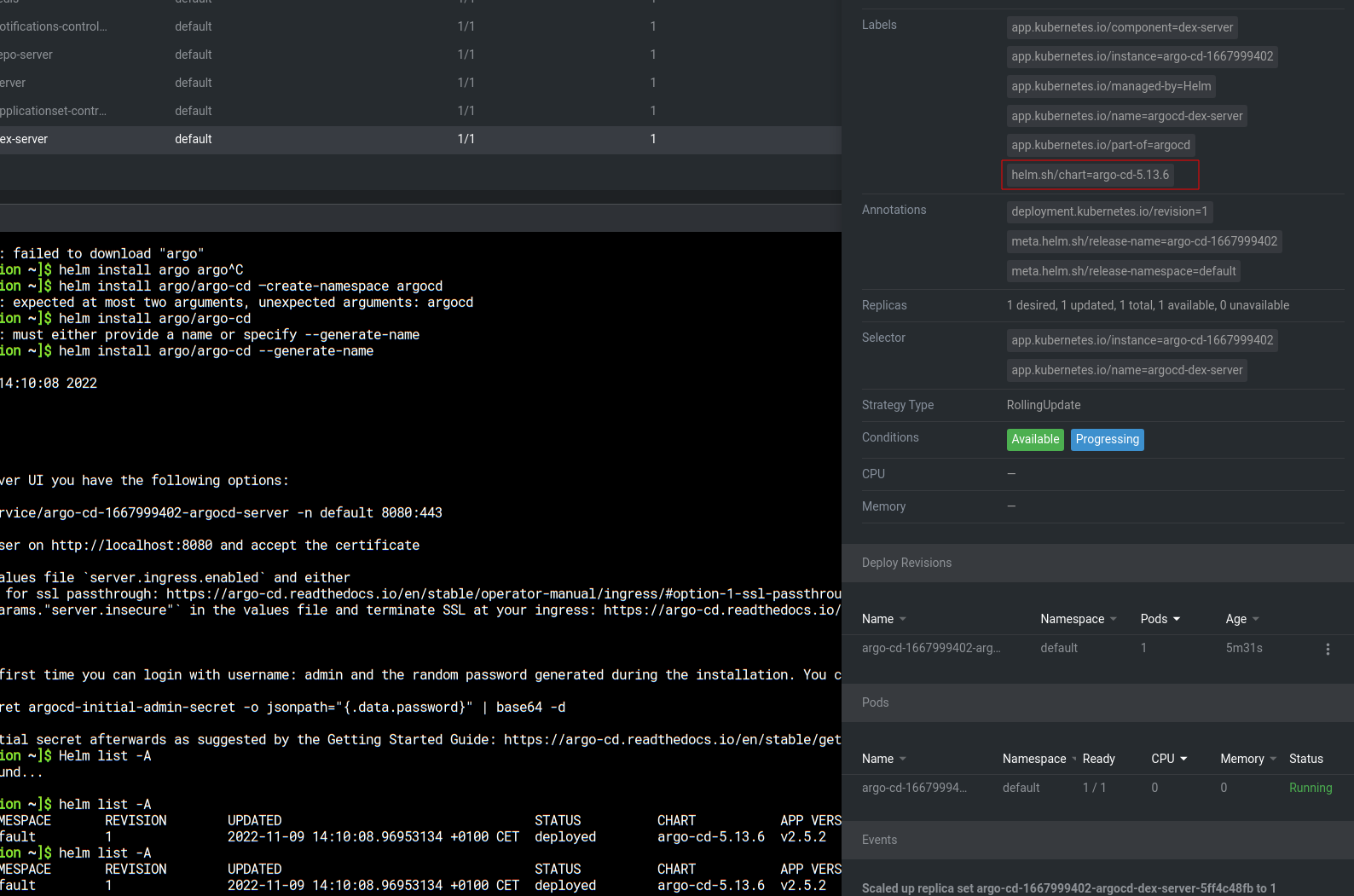Select the otifications-control... deployment row
Screen dimensions: 1354x896
tap(420, 26)
